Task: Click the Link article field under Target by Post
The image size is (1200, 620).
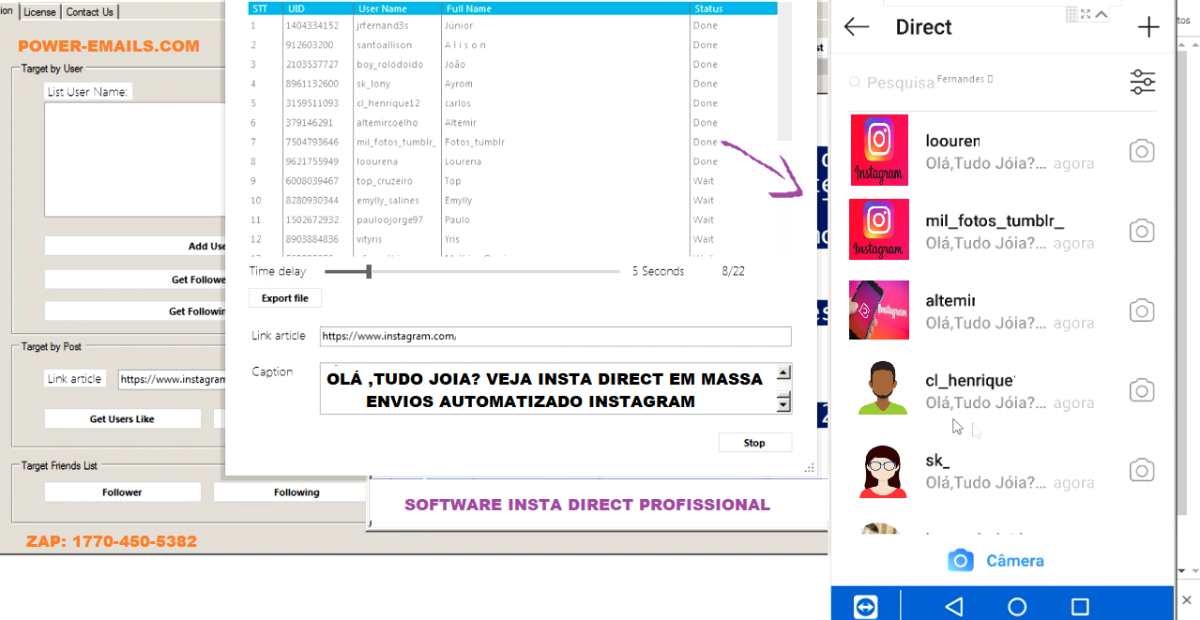Action: [172, 380]
